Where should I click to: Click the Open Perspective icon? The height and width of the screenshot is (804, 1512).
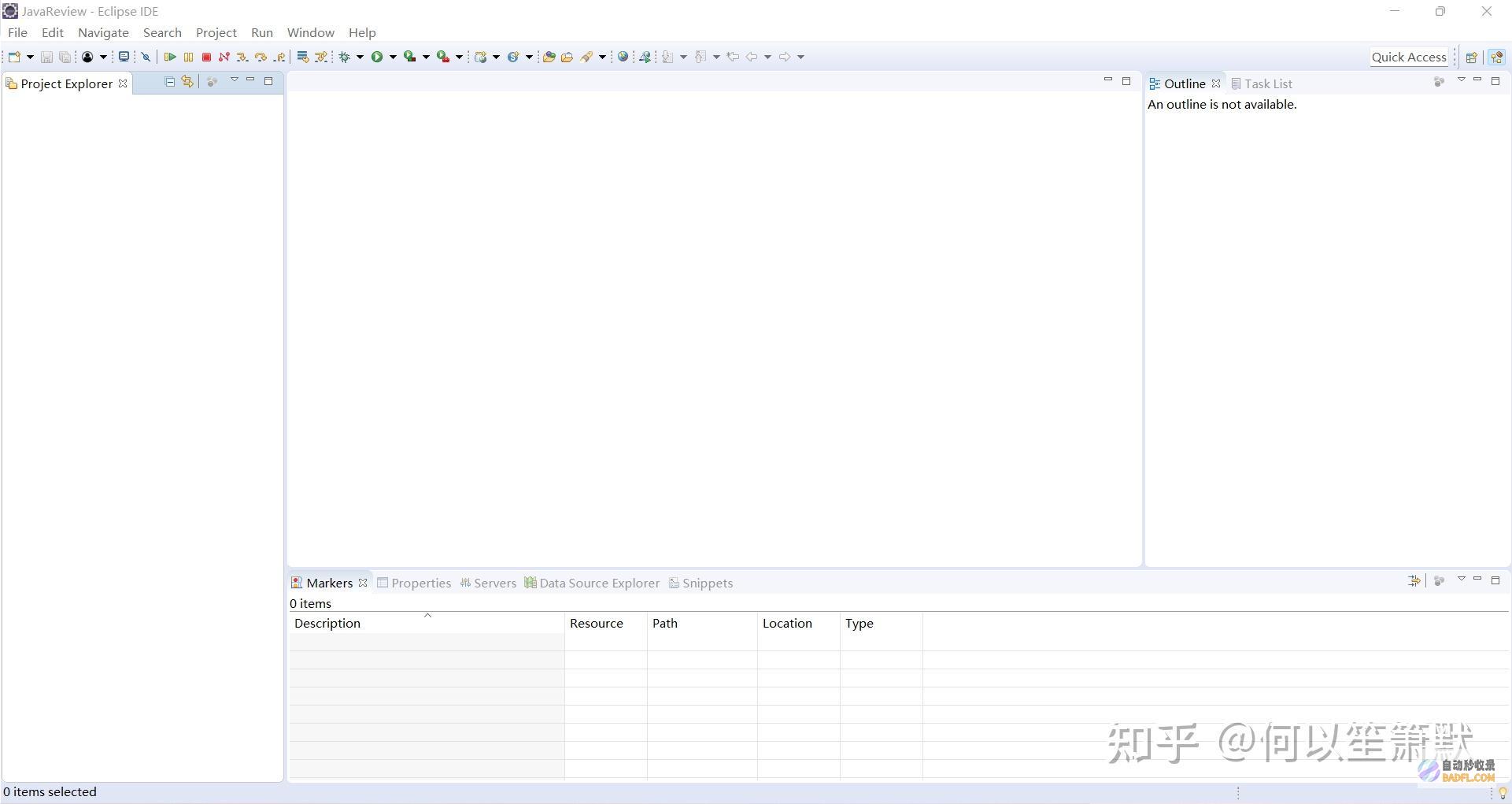point(1471,57)
